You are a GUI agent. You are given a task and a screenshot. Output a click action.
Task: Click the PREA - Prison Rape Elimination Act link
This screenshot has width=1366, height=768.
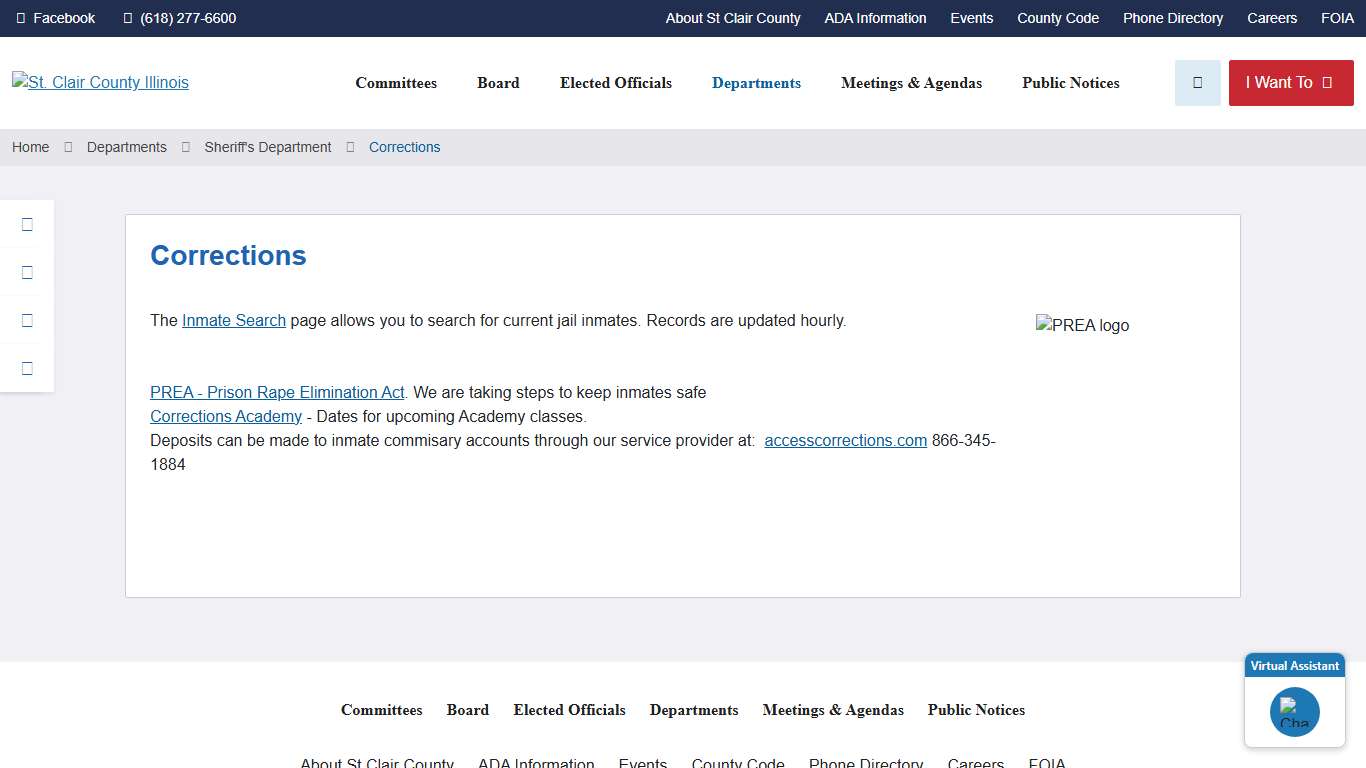277,393
